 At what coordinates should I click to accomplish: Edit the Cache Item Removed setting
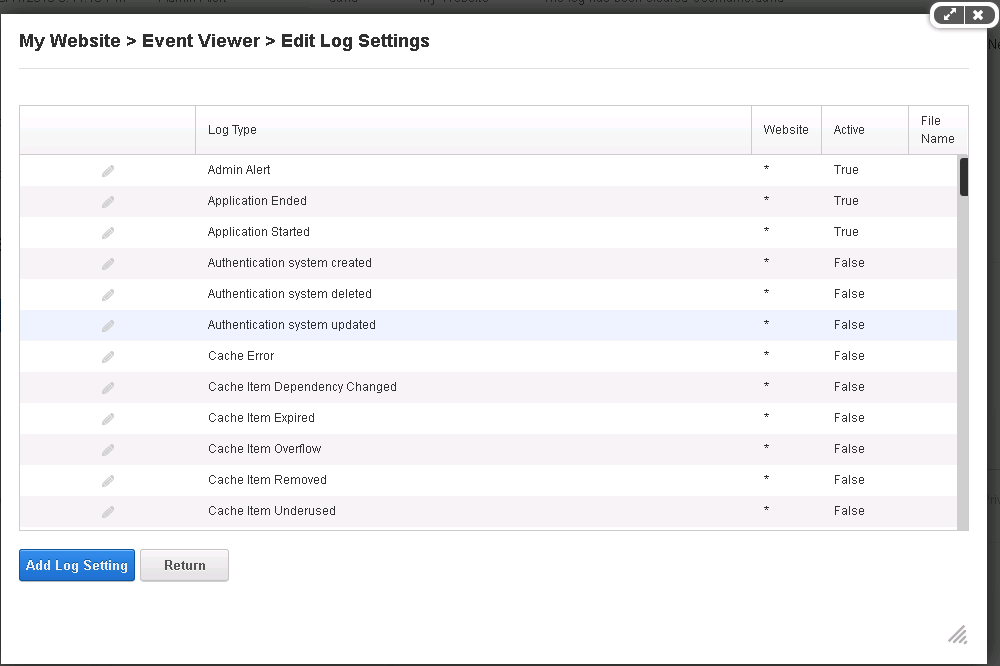click(x=108, y=480)
